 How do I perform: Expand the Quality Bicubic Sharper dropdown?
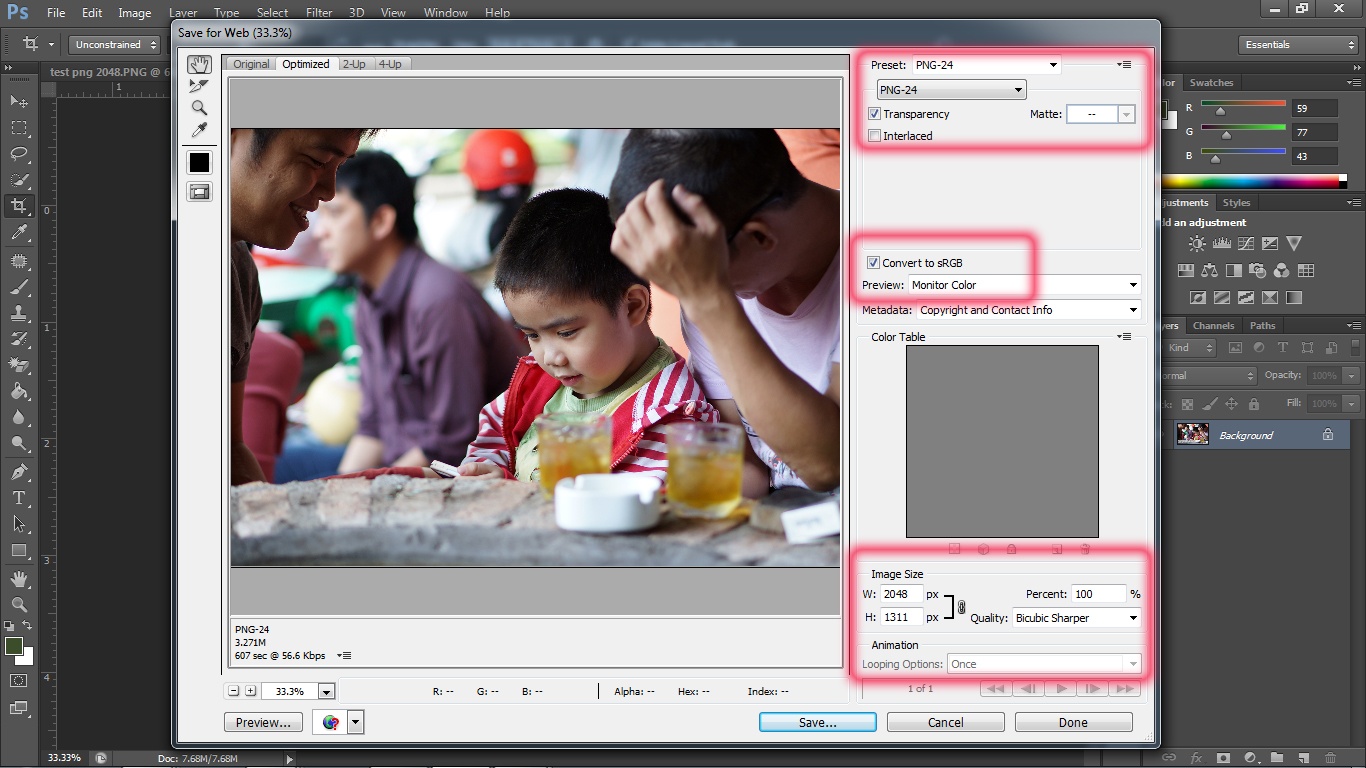[x=1076, y=618]
